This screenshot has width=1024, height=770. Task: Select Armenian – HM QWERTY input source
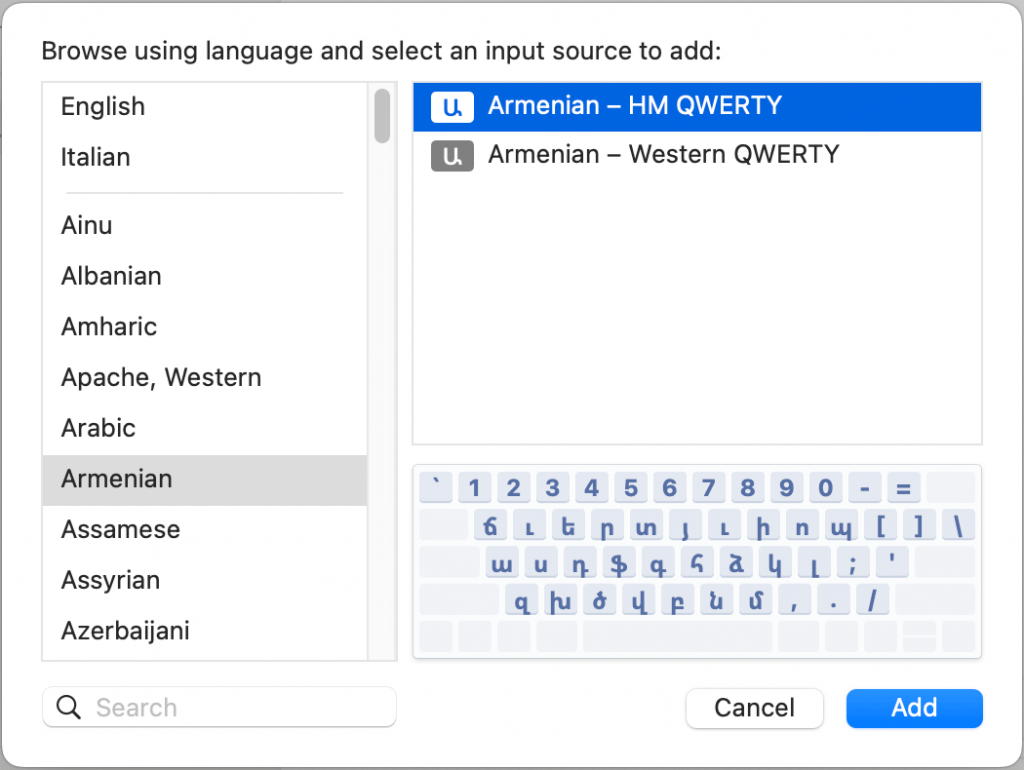pos(697,106)
